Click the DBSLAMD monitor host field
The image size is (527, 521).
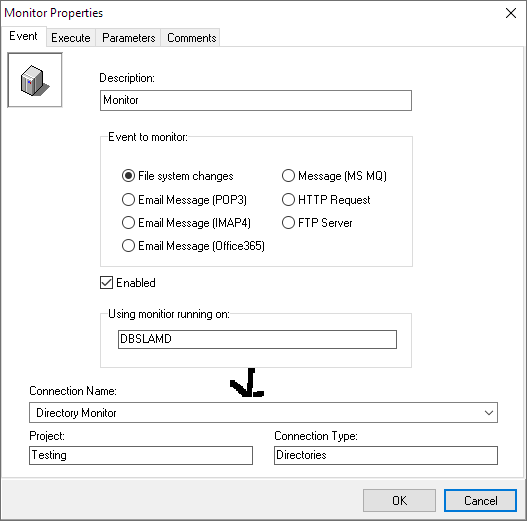point(257,339)
